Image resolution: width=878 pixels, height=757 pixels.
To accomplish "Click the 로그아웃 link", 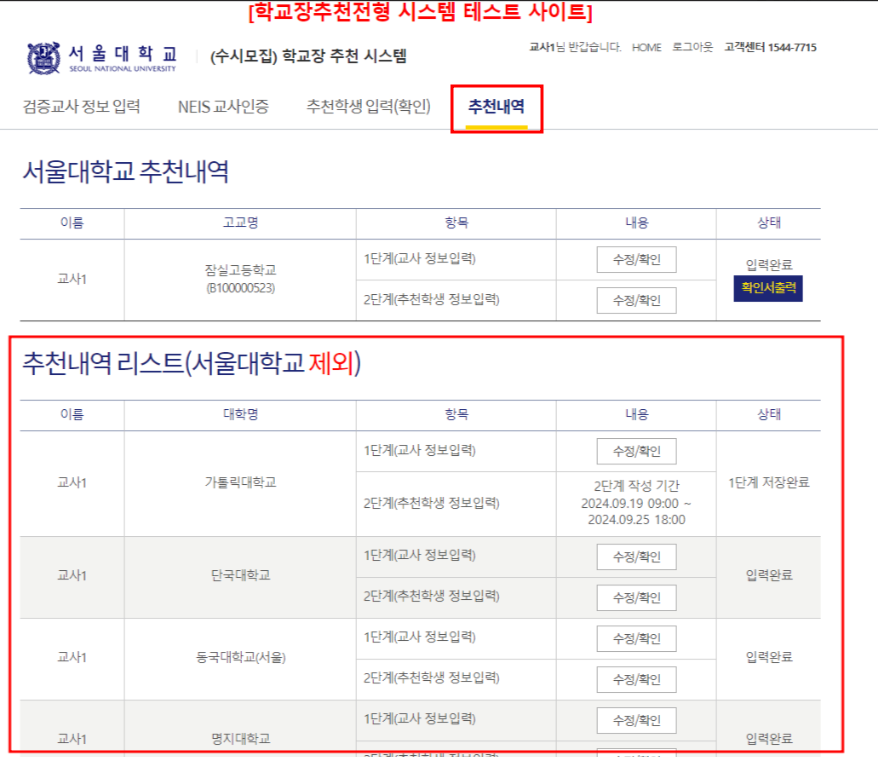I will tap(693, 47).
